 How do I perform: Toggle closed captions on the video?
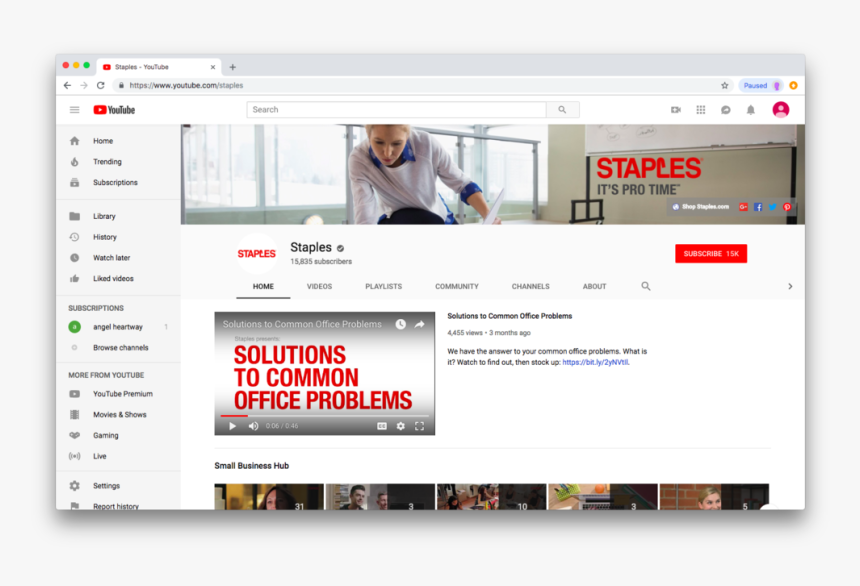coord(382,426)
